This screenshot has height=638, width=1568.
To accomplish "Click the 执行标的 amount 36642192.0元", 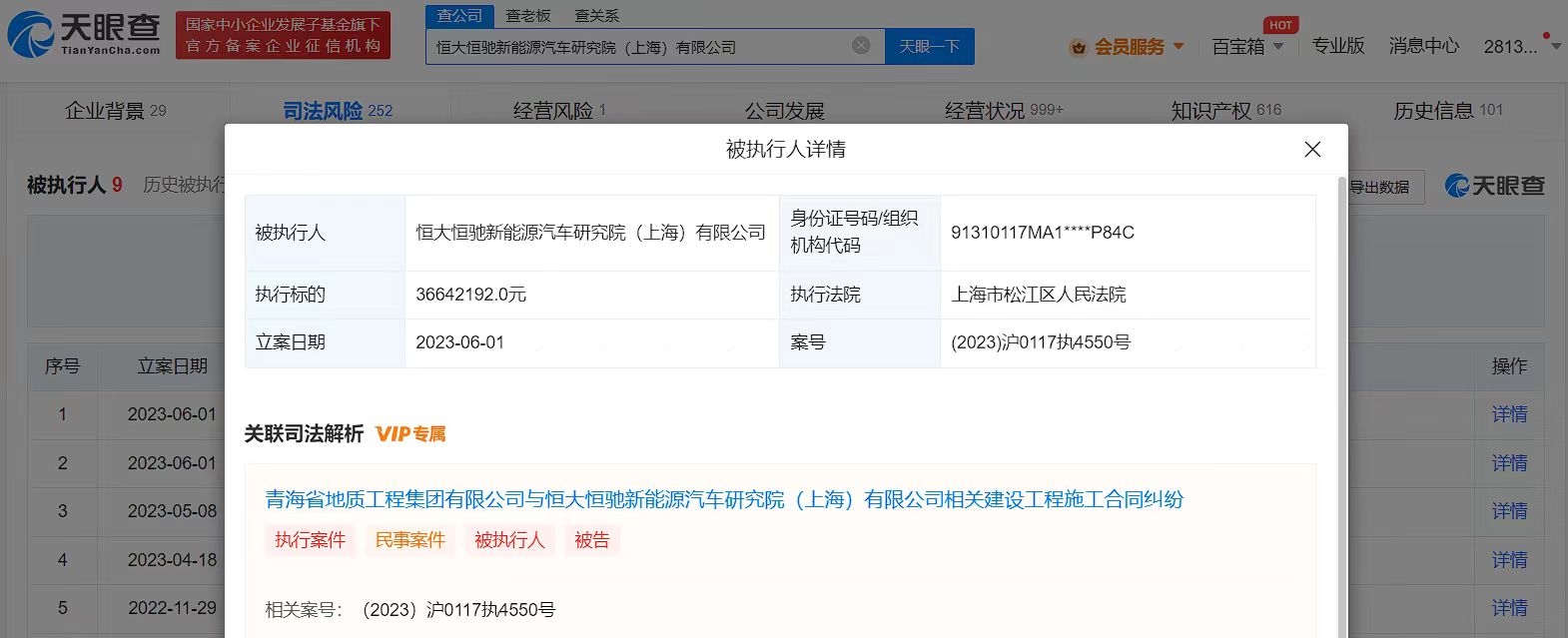I will tap(470, 295).
